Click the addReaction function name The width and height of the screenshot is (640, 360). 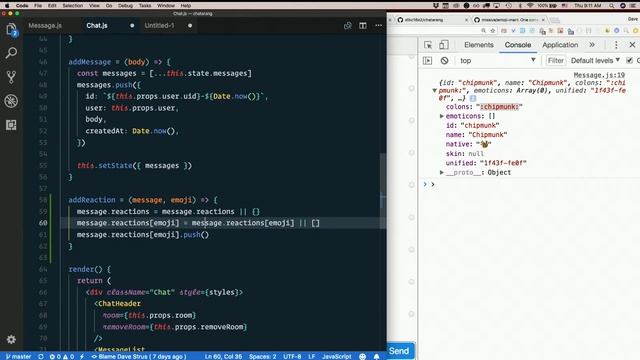(x=92, y=200)
